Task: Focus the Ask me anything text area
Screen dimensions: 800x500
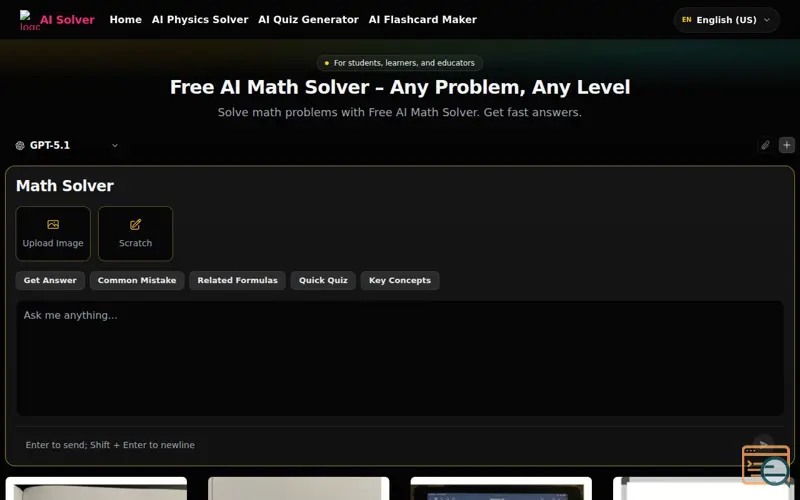Action: [400, 358]
